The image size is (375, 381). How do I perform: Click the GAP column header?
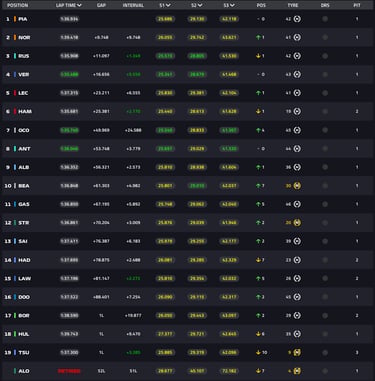(101, 5)
